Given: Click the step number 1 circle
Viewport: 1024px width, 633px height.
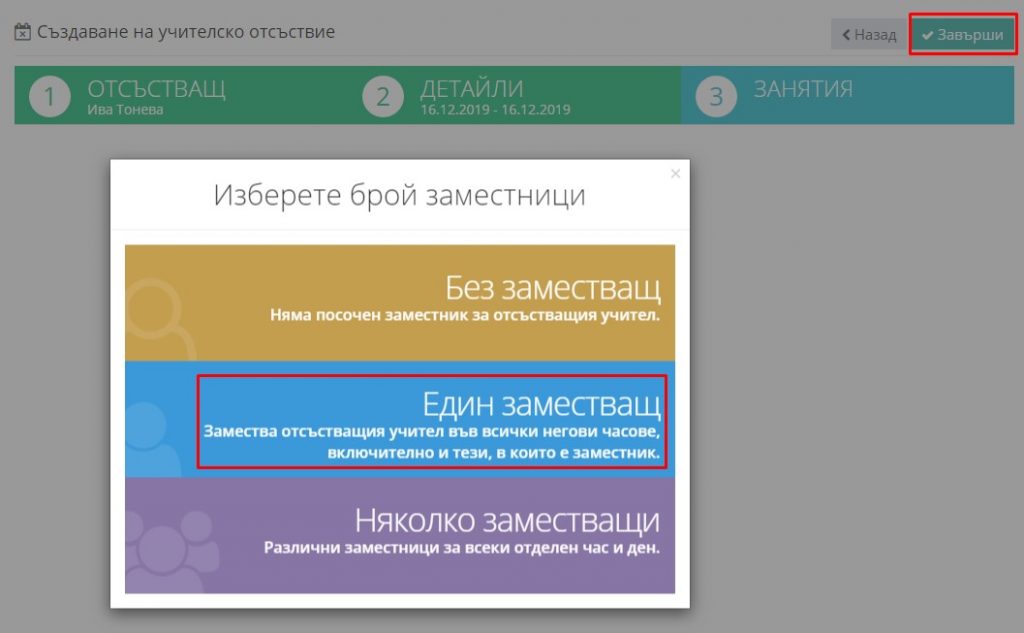Looking at the screenshot, I should click(x=50, y=97).
